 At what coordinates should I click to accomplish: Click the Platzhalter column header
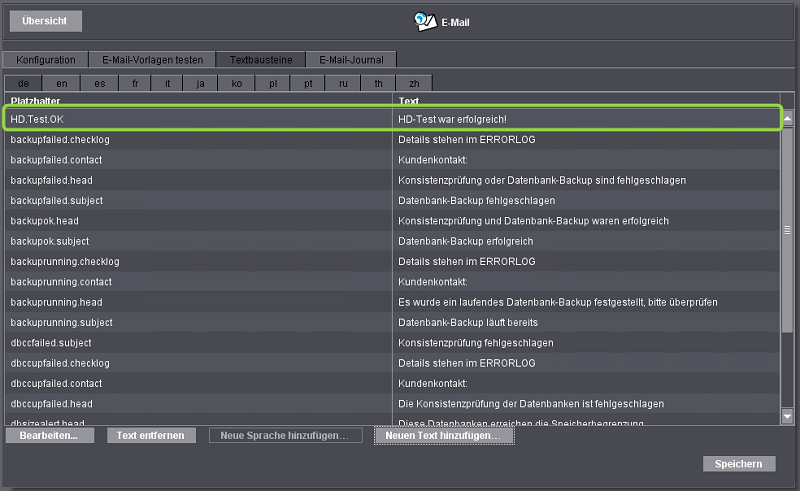[x=200, y=101]
